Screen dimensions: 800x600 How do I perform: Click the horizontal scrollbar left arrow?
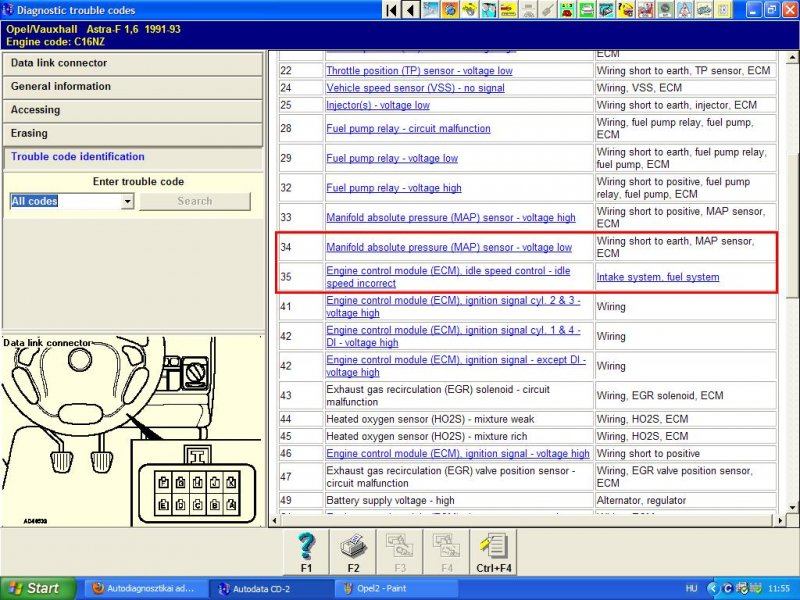[274, 521]
